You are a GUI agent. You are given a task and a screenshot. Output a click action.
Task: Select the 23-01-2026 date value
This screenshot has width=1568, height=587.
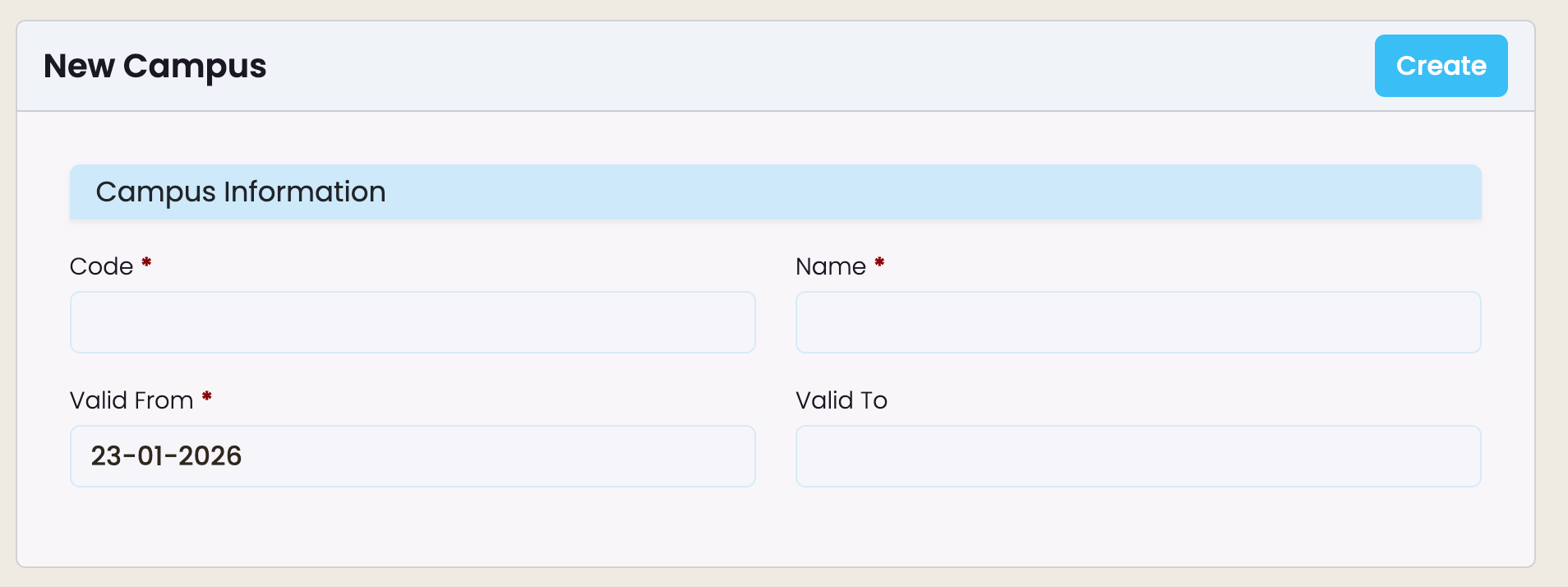(166, 456)
